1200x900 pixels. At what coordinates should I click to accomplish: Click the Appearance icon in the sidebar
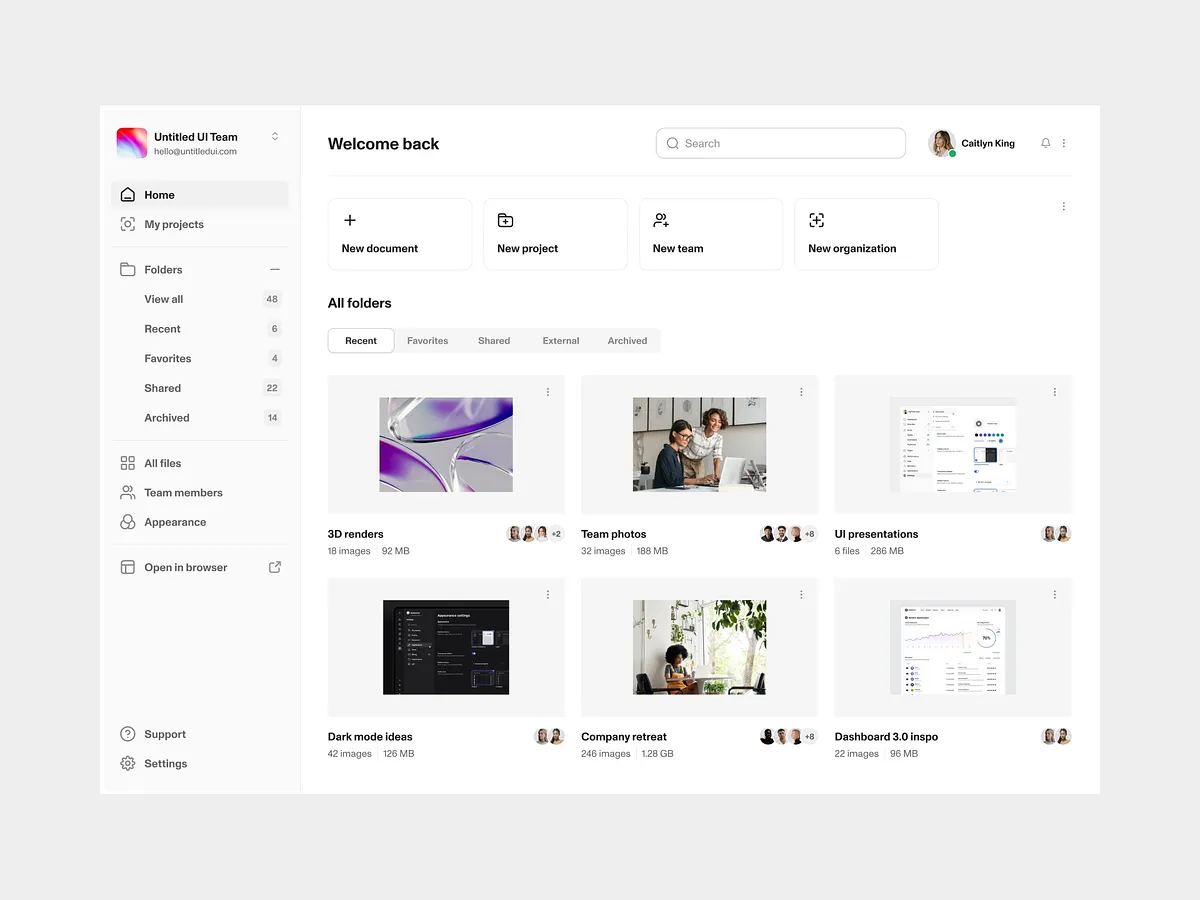point(128,522)
